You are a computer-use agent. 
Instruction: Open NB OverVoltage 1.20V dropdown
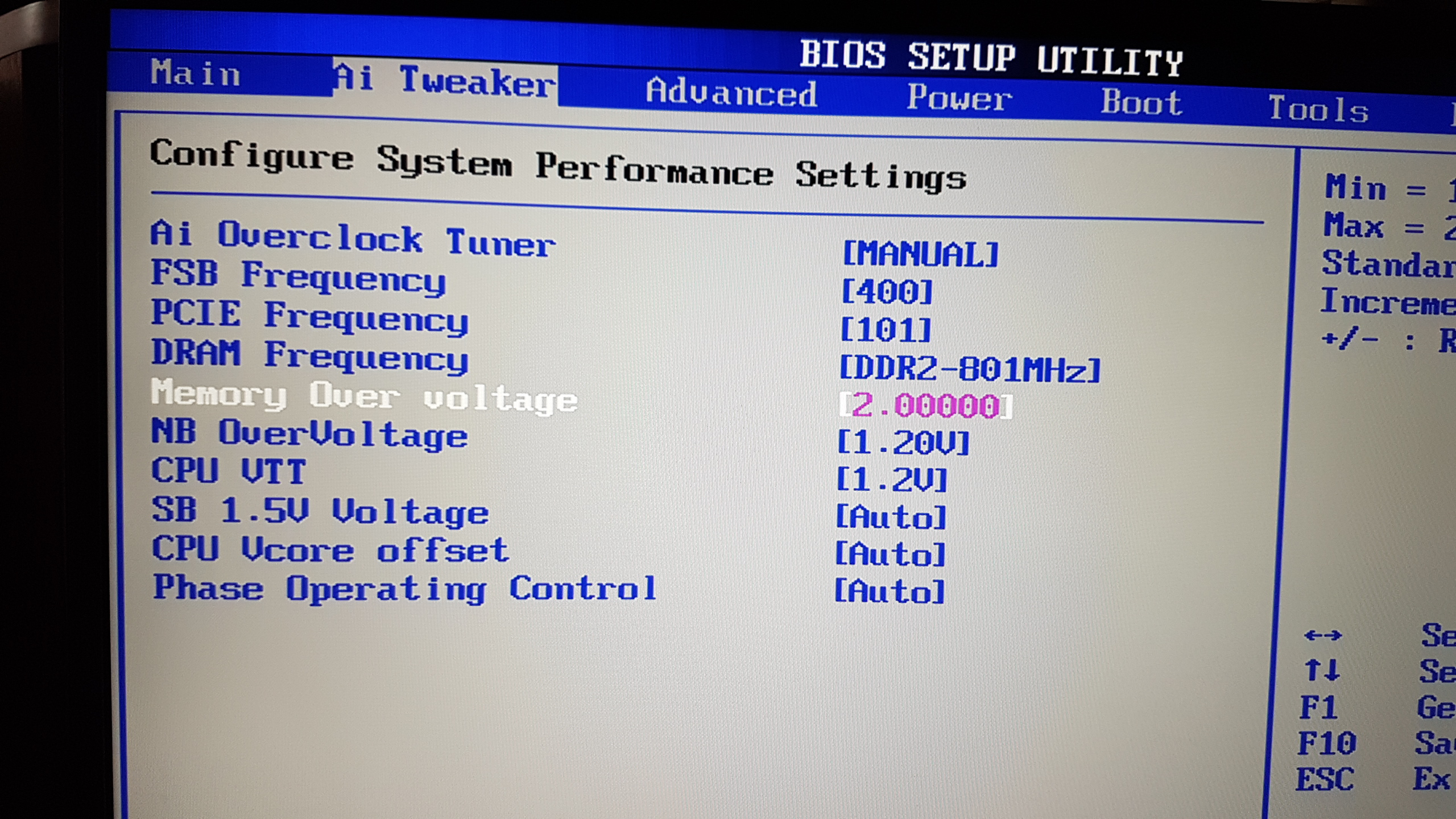click(x=903, y=442)
